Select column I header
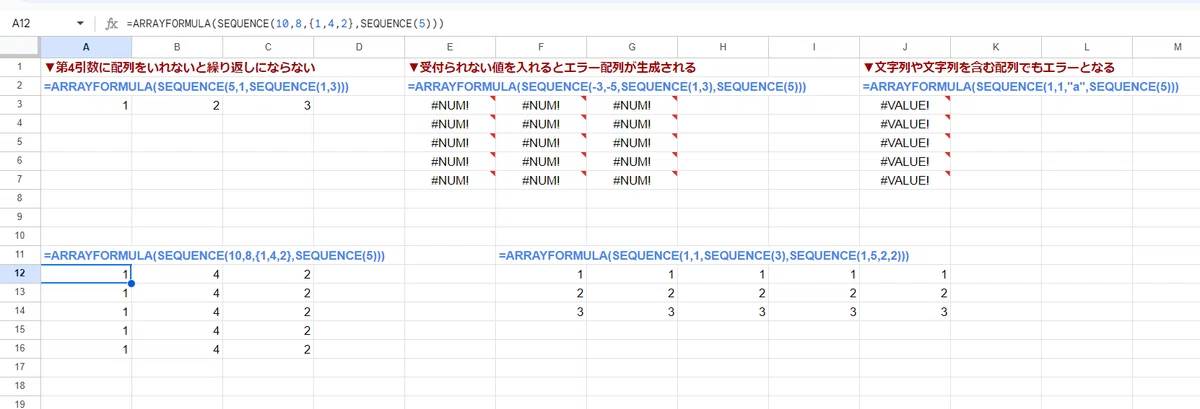The image size is (1200, 409). (x=814, y=47)
